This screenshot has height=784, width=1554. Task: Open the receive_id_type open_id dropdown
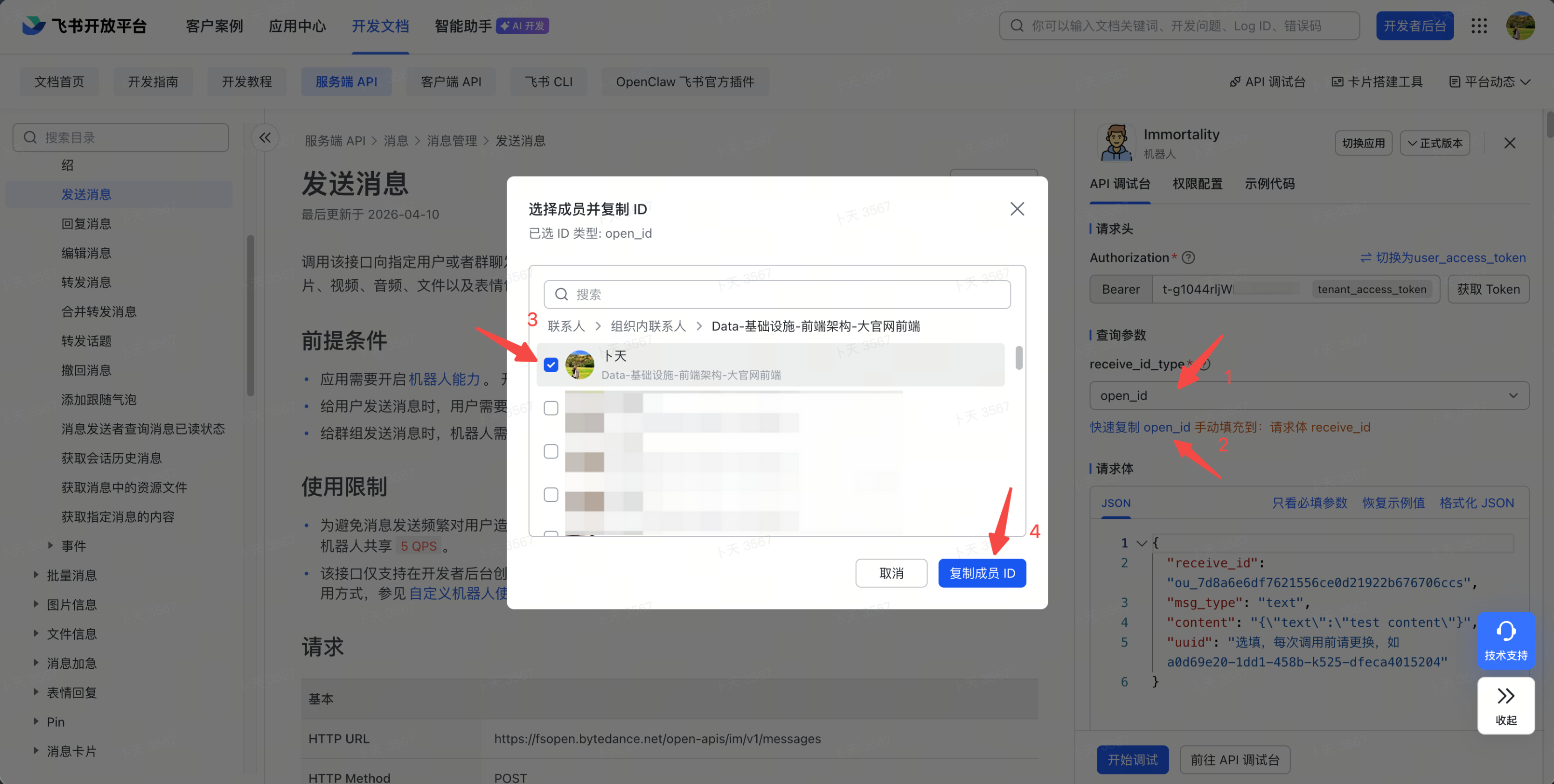(1309, 396)
